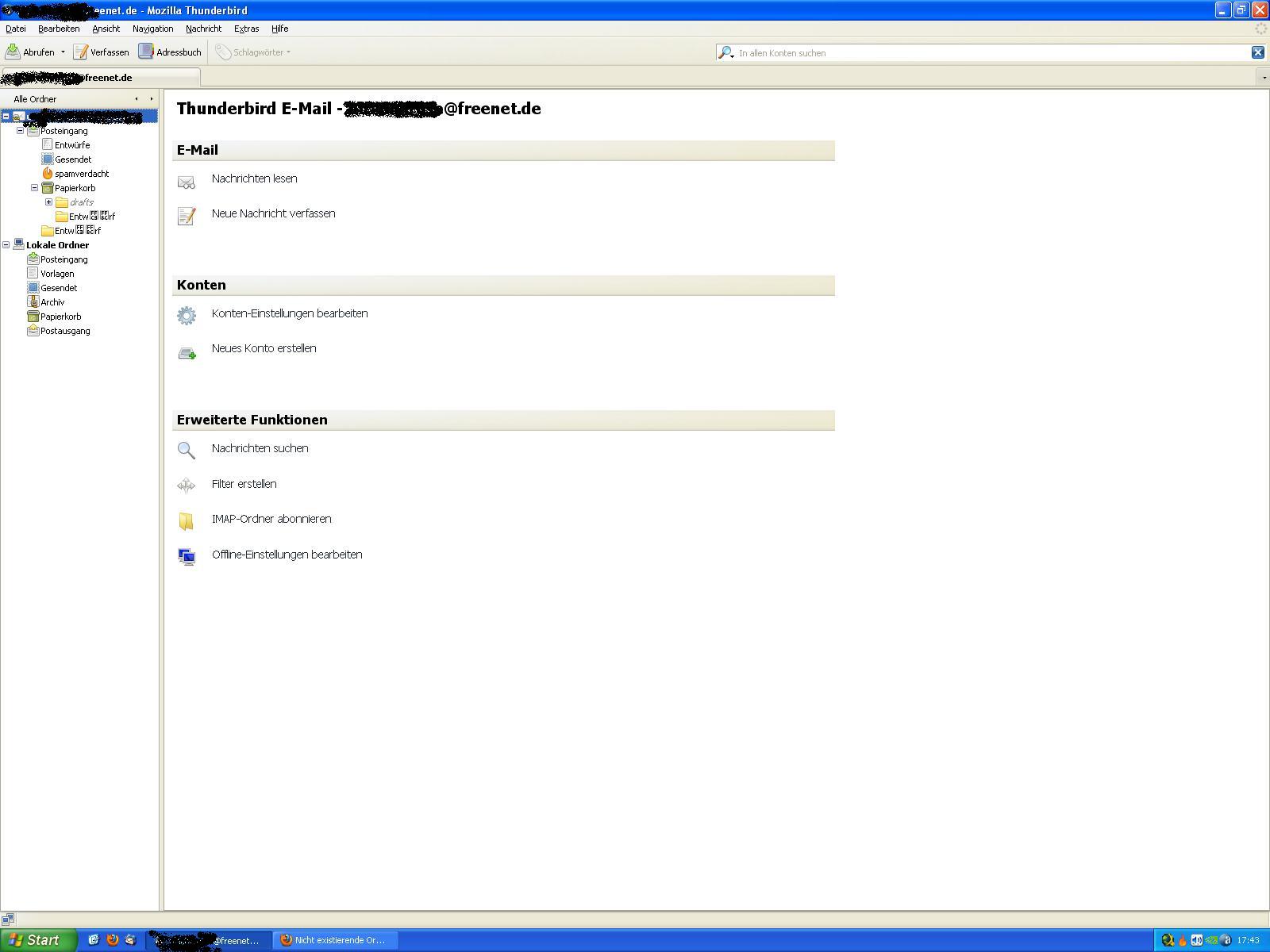Launch Thunderbird from quick launch bar
Screen dimensions: 1270x952
[130, 940]
